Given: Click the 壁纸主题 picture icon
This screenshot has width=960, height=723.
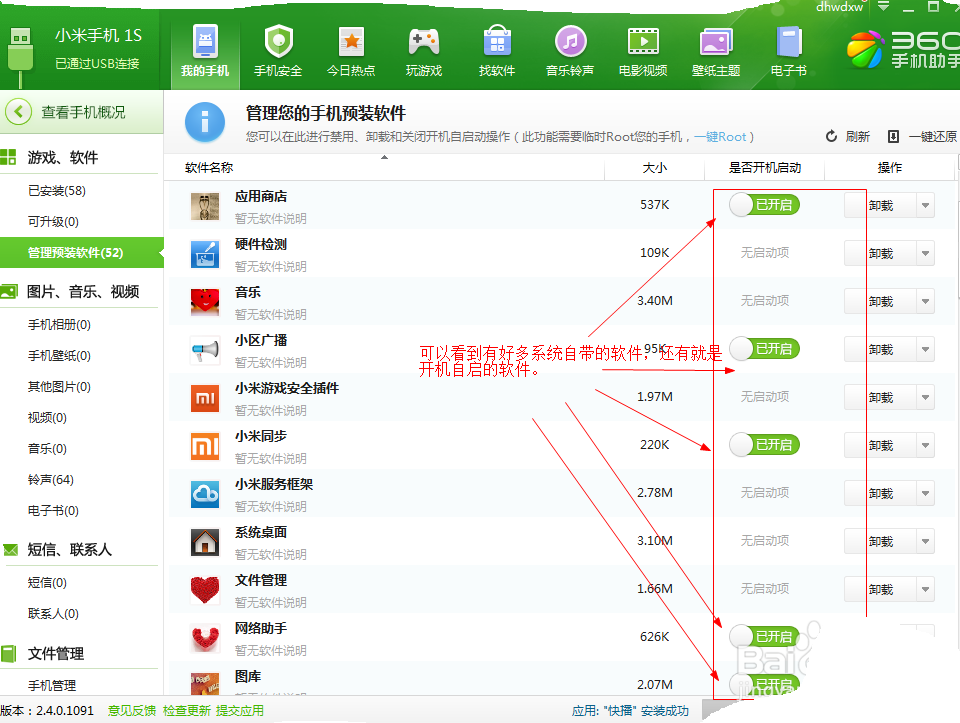Looking at the screenshot, I should 716,42.
